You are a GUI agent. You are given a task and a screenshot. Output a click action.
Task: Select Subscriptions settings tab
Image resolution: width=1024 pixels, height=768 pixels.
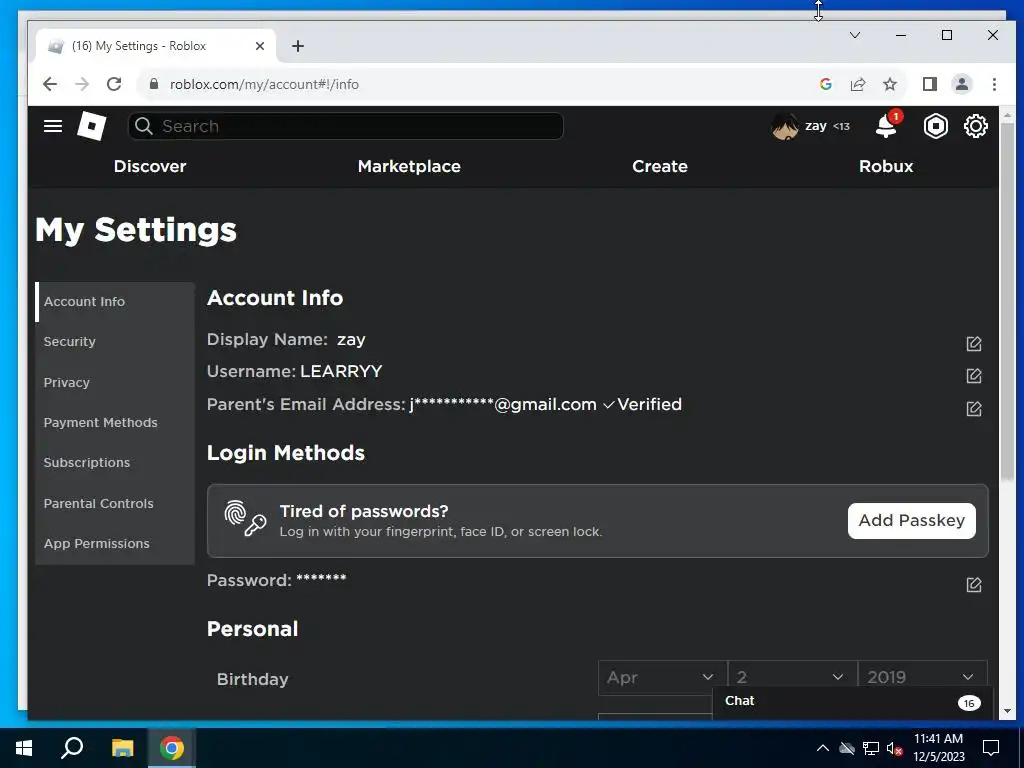click(115, 462)
